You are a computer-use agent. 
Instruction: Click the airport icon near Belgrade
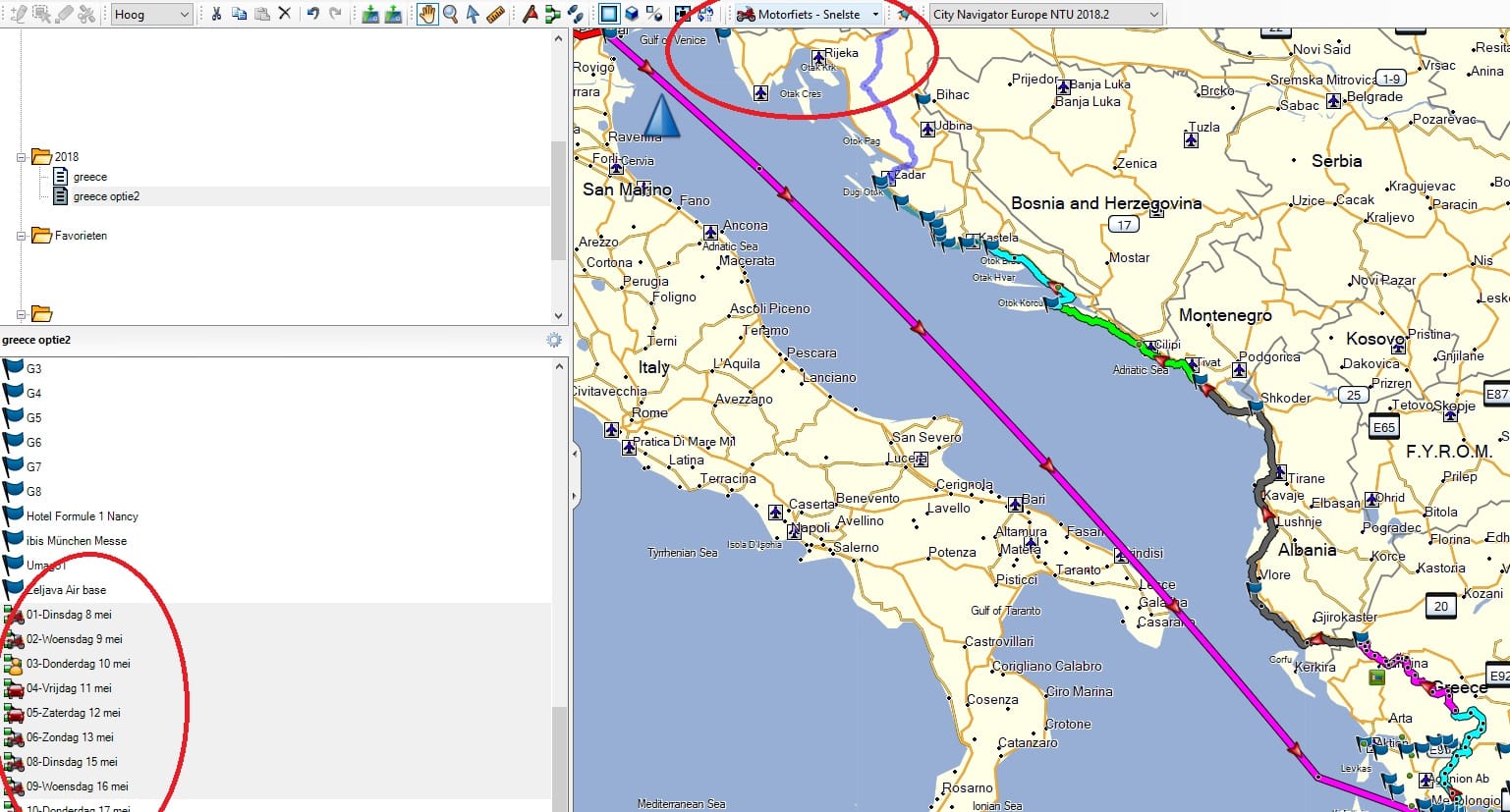pos(1333,100)
